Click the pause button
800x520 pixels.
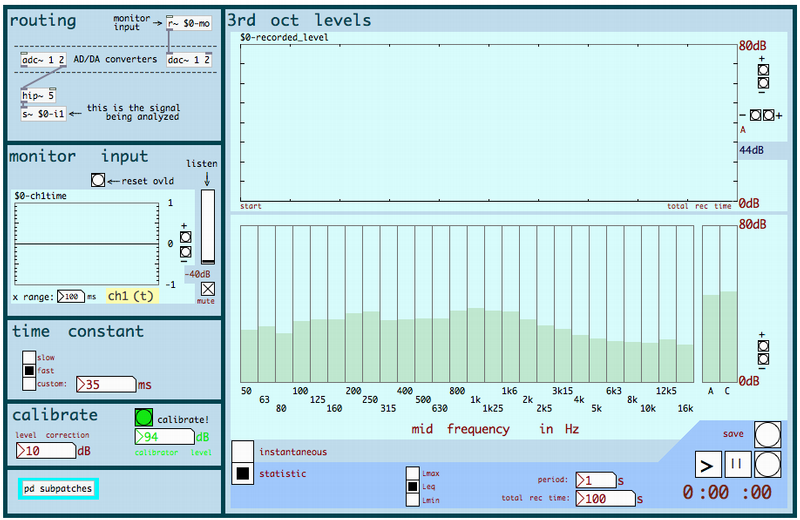(x=738, y=464)
